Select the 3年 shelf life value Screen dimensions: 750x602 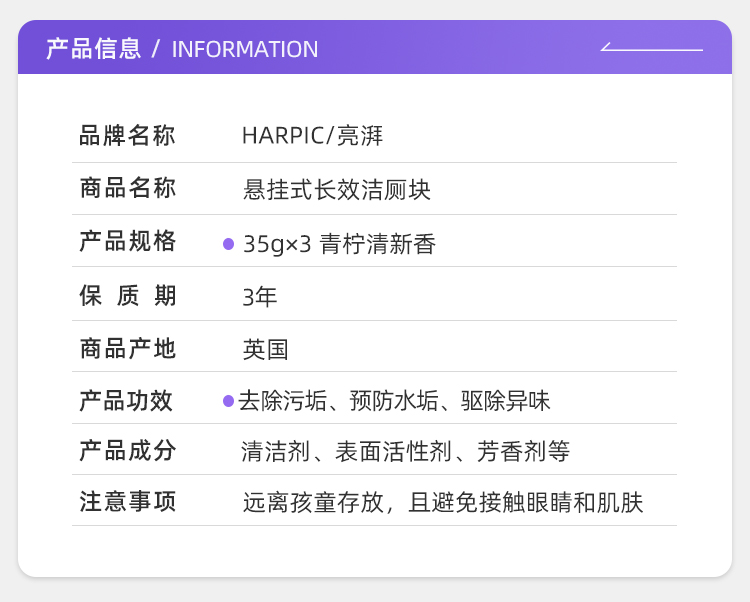260,297
